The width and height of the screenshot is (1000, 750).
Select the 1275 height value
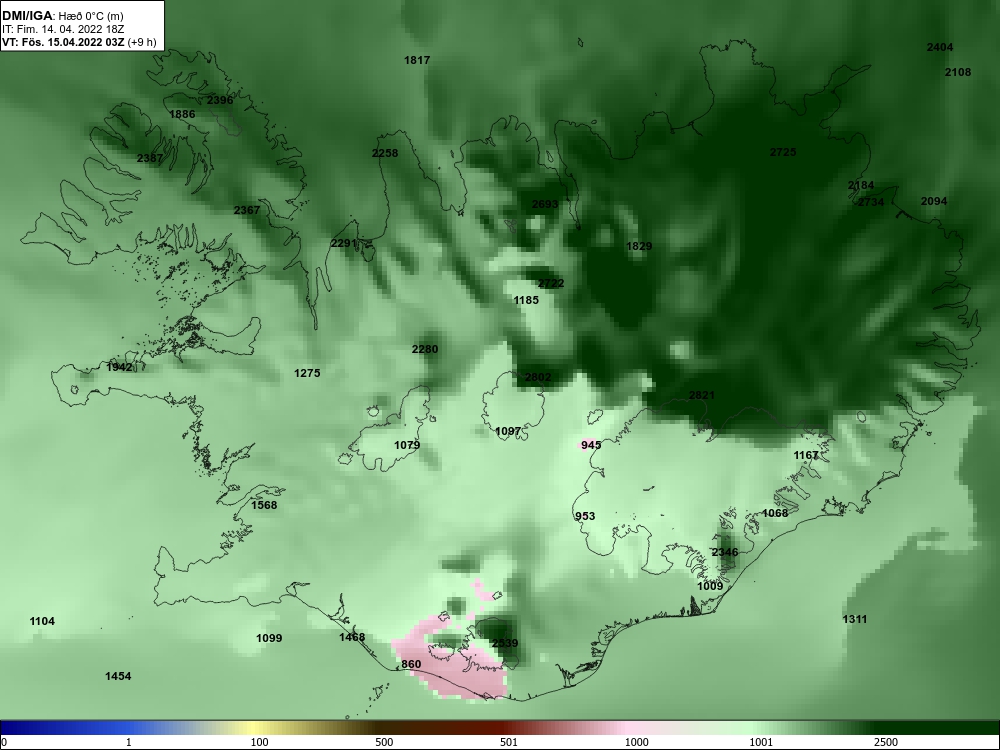307,373
